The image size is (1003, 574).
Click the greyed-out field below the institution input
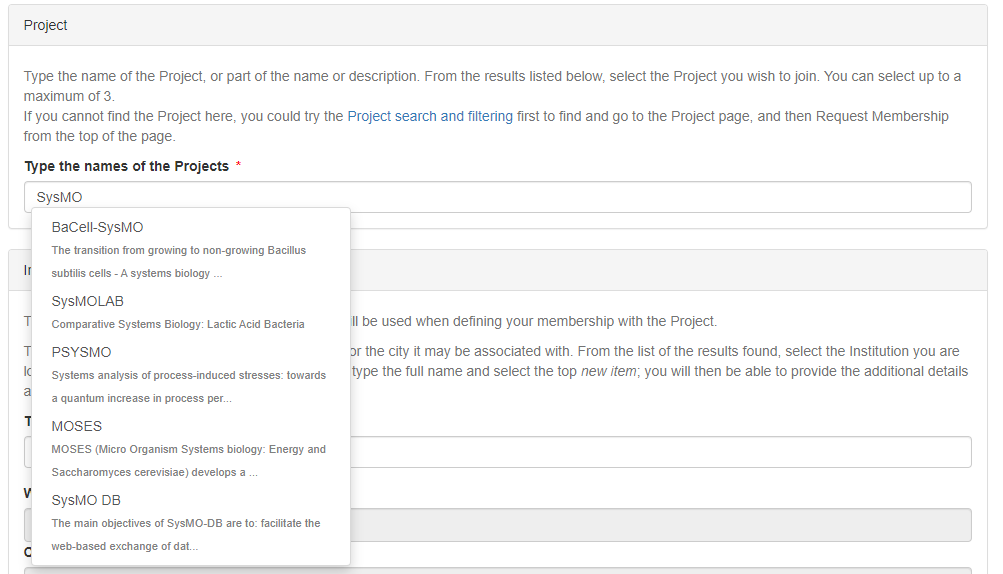(x=660, y=524)
